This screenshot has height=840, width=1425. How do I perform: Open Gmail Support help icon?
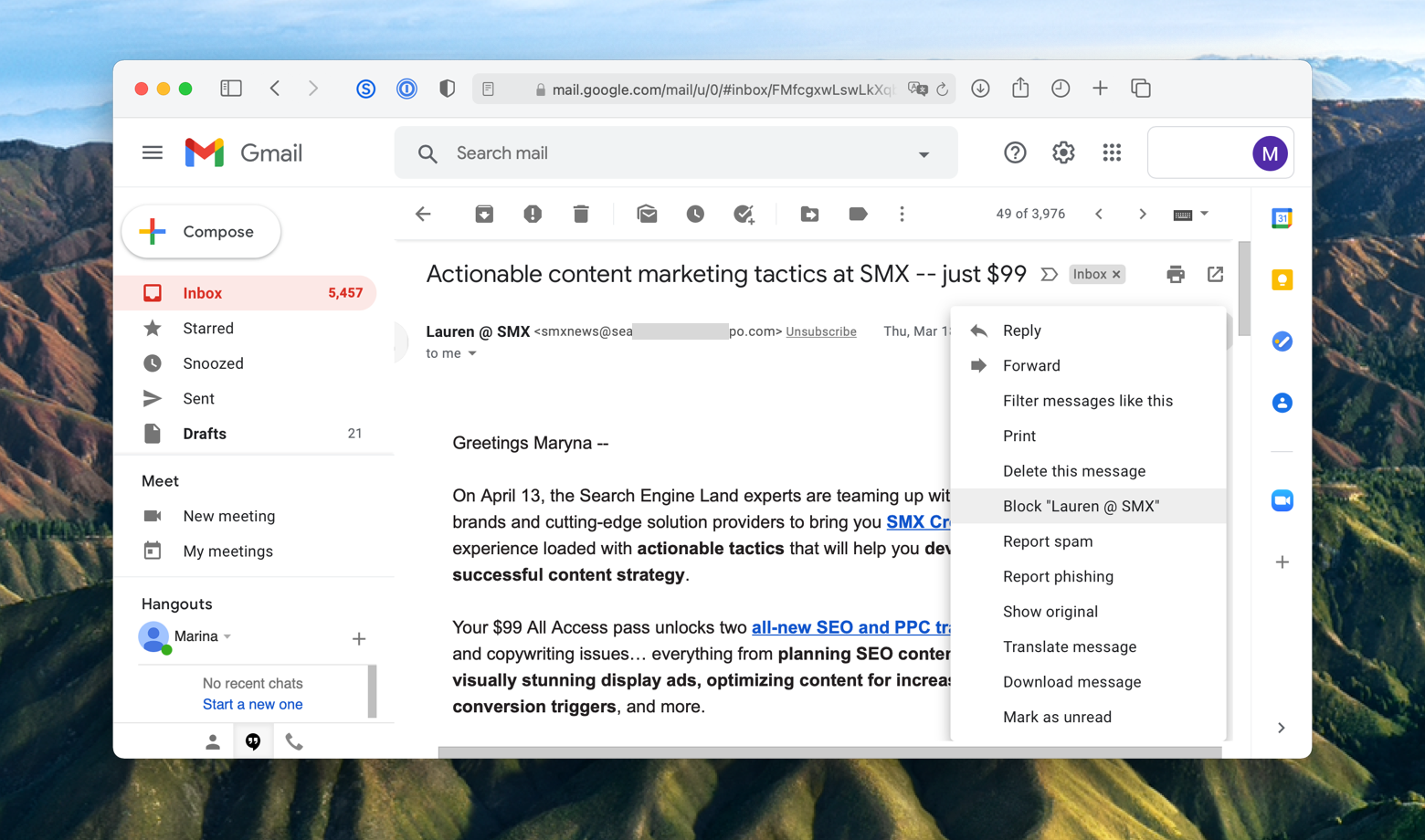(x=1015, y=152)
